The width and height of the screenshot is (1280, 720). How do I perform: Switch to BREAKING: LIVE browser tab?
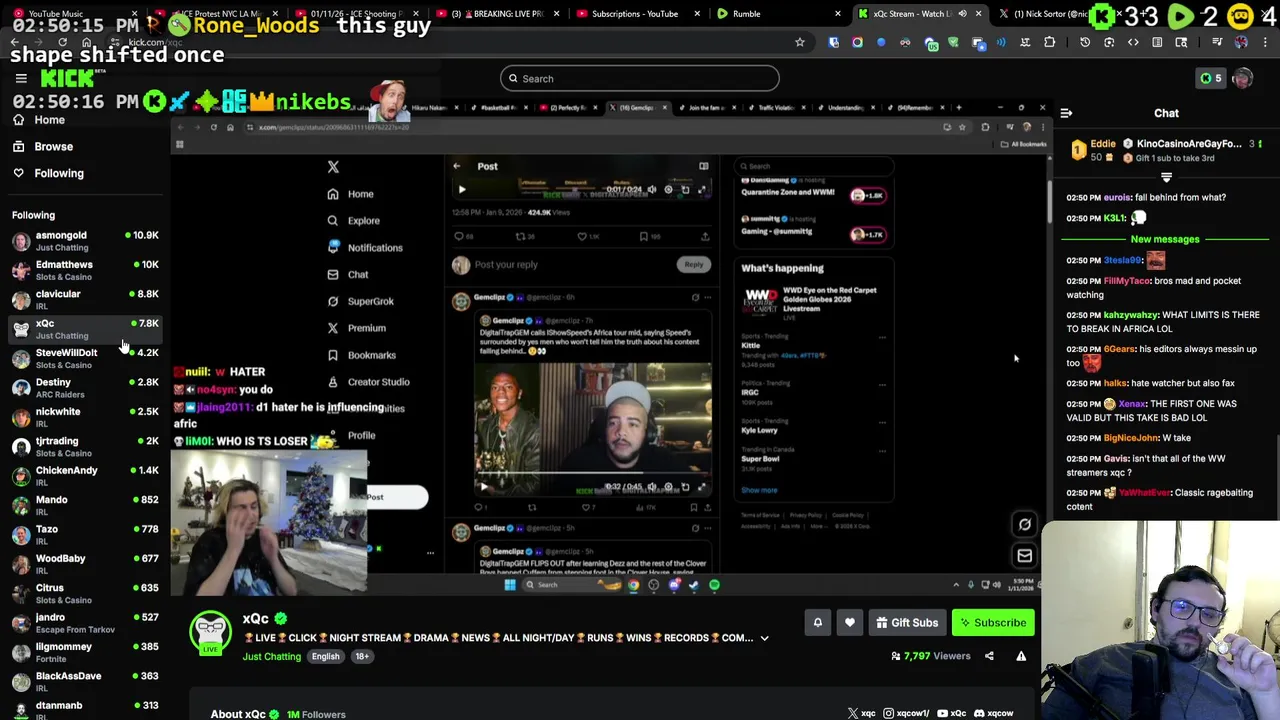click(497, 14)
